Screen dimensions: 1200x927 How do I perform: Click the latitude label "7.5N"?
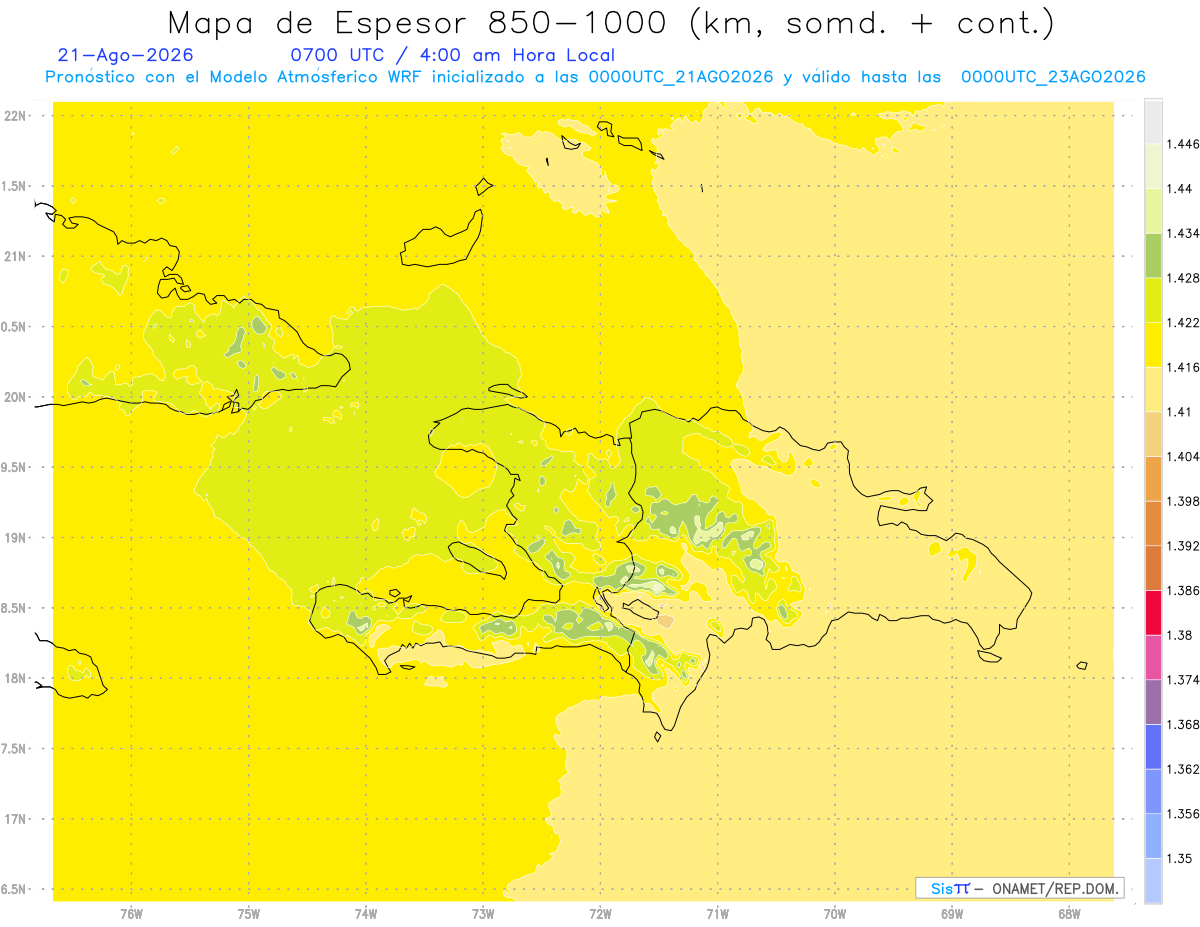pos(15,749)
